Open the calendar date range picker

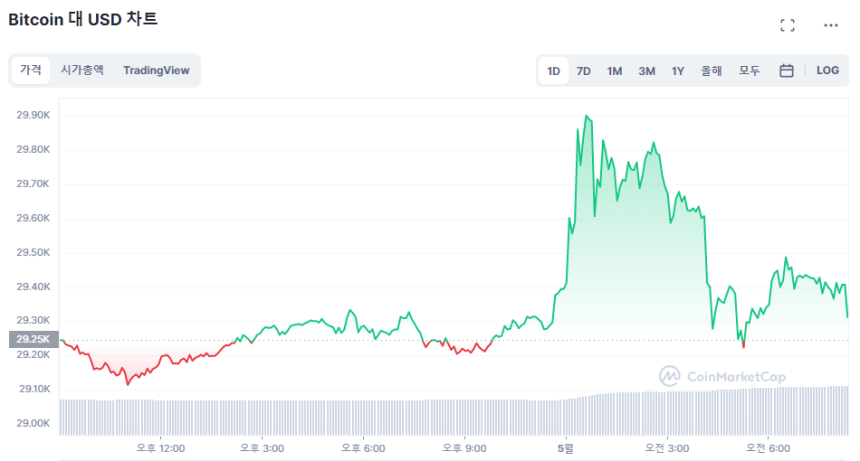(786, 71)
